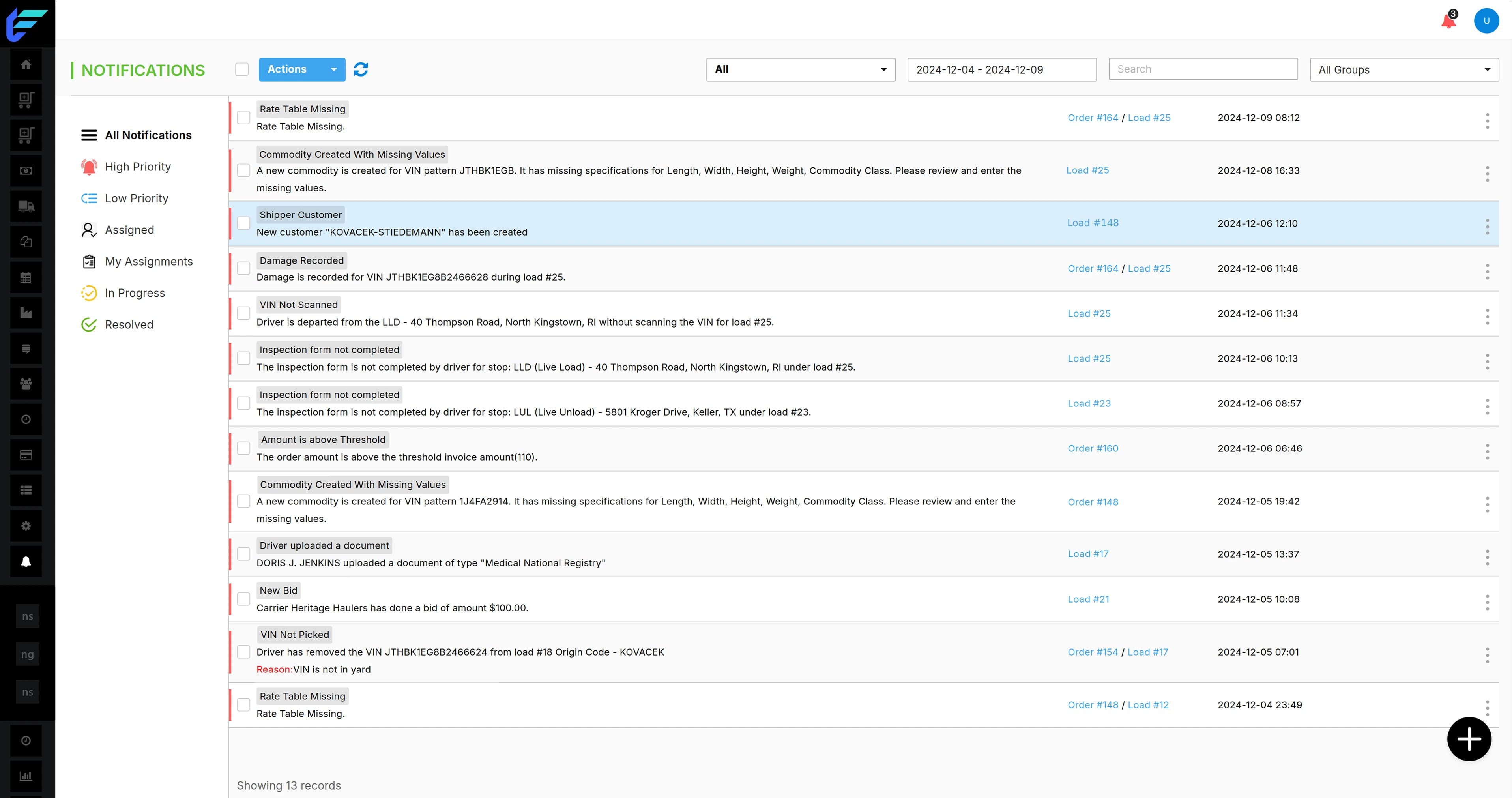Open the money/cash icon in the sidebar
Viewport: 1512px width, 798px height.
[26, 171]
